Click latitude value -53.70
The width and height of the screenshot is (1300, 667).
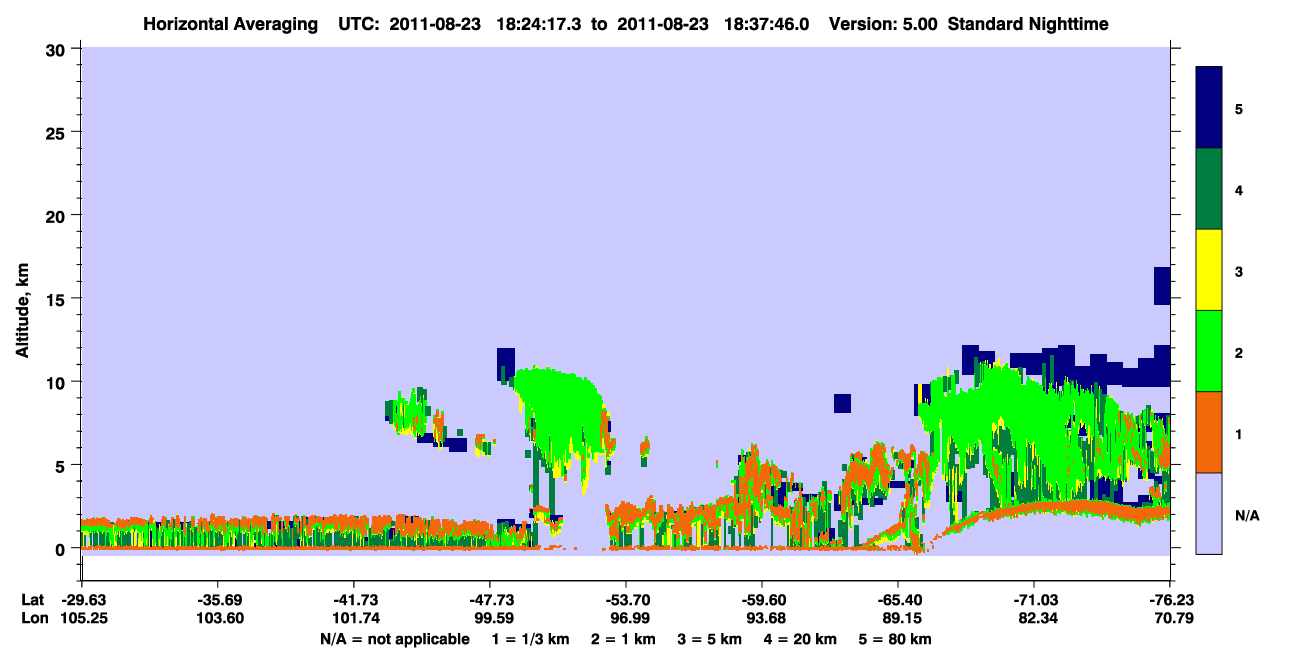[626, 600]
